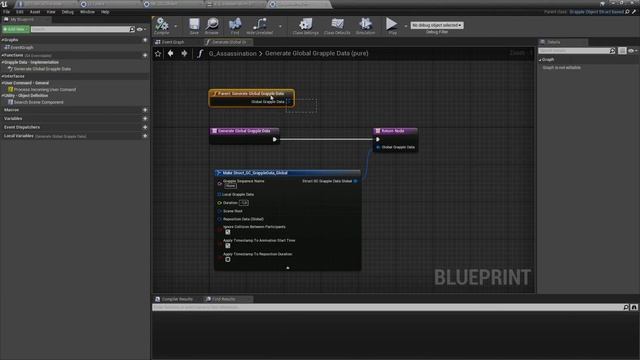
Task: Click the Reposition Data (Global) input pin
Action: [x=219, y=219]
